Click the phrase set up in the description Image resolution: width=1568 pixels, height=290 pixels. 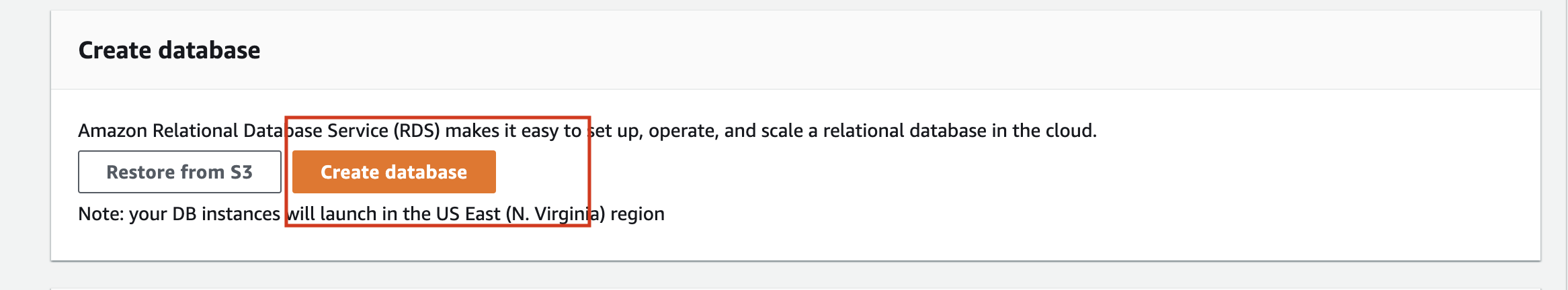tap(614, 130)
